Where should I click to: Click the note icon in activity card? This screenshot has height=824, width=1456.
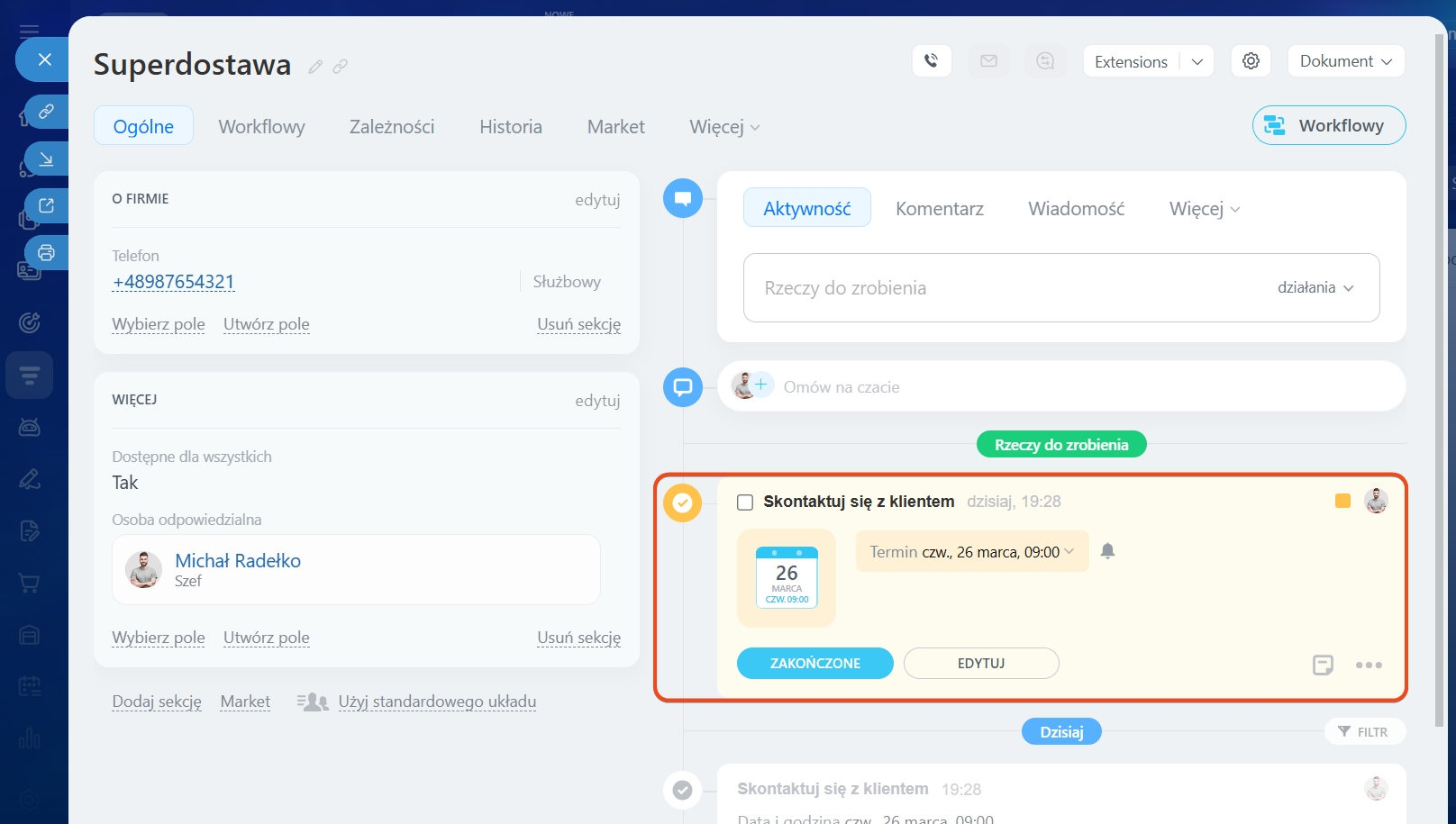pos(1323,666)
